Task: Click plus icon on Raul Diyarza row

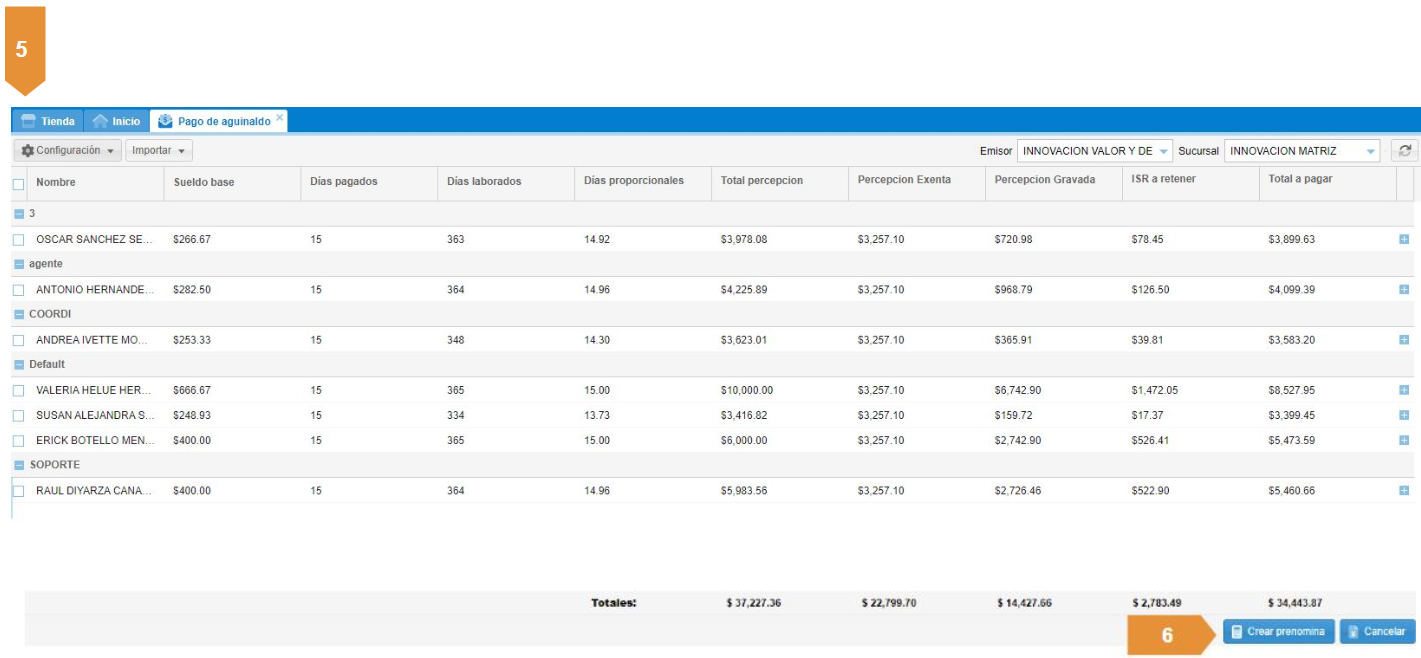Action: 1404,491
